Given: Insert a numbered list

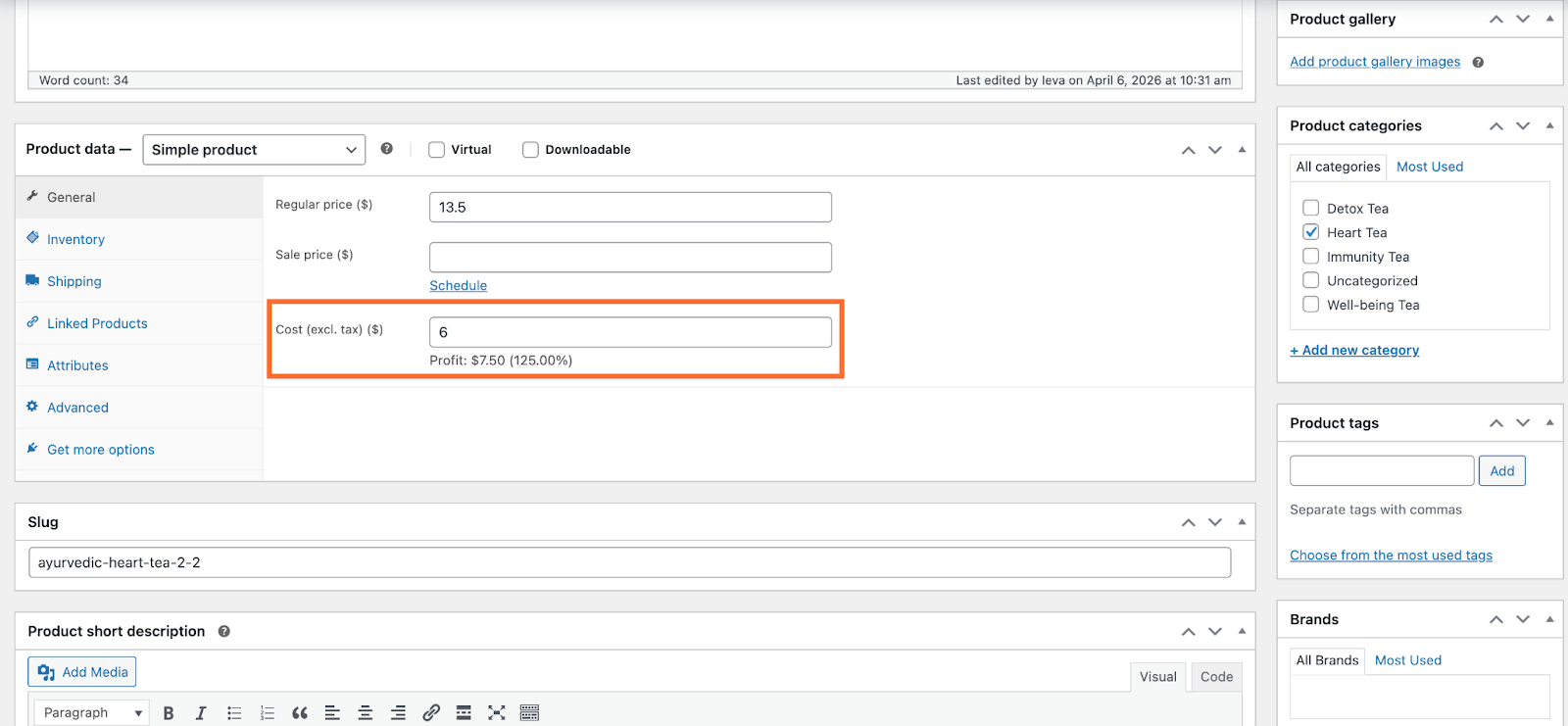Looking at the screenshot, I should click(267, 712).
